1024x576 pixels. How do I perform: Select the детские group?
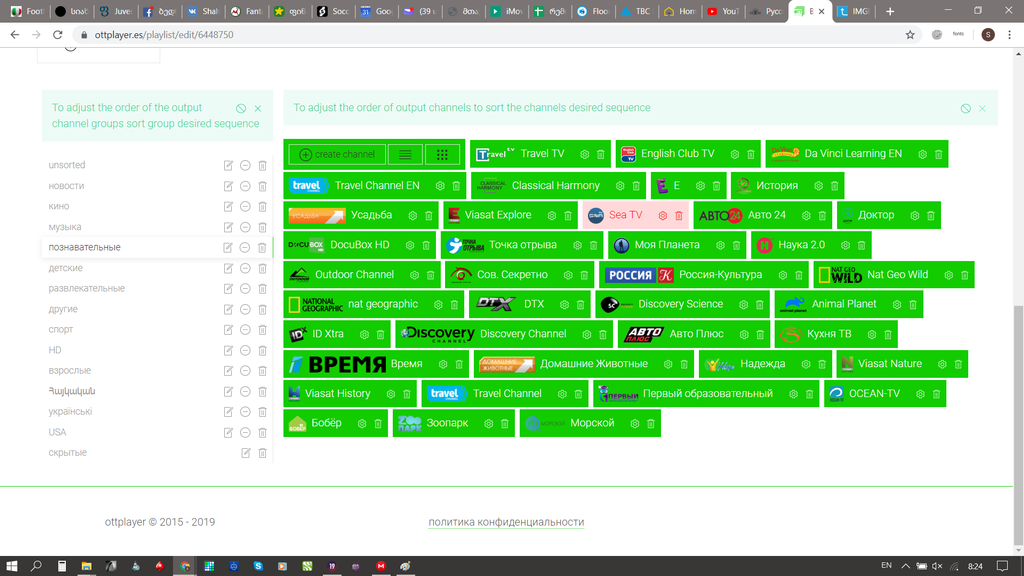65,268
